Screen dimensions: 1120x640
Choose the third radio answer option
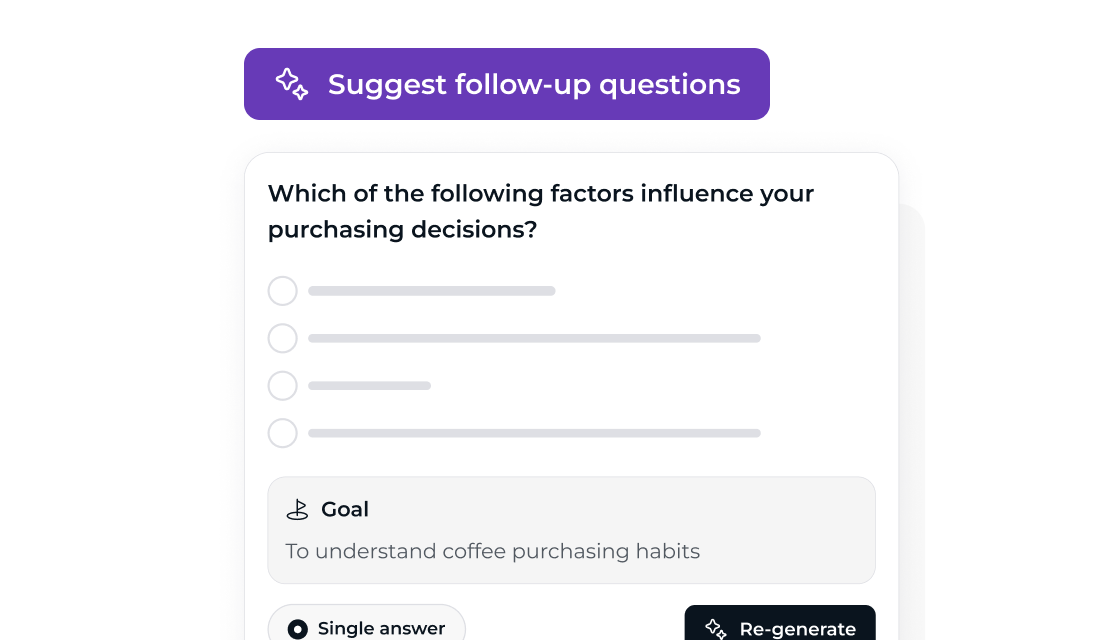(x=283, y=386)
